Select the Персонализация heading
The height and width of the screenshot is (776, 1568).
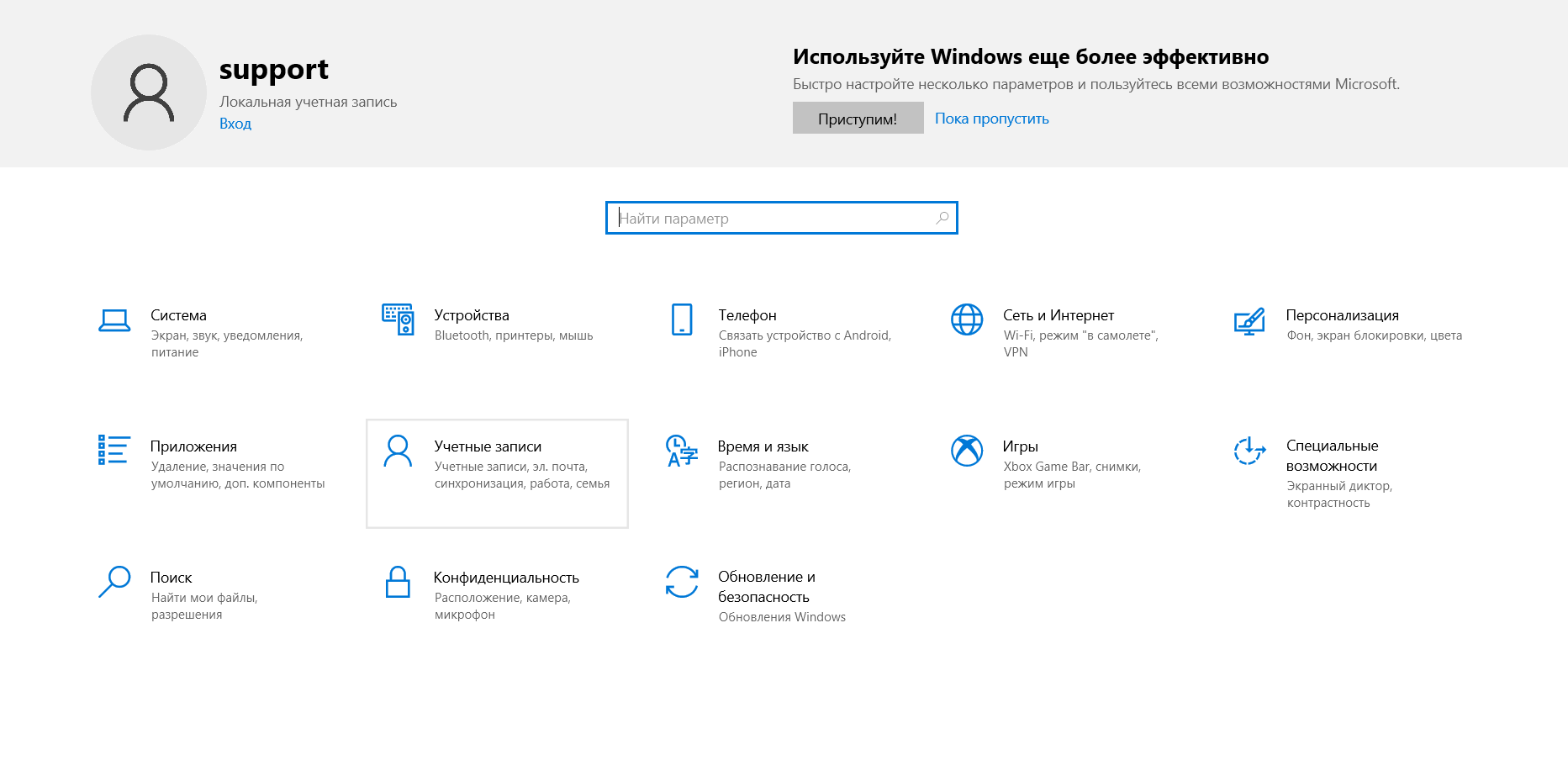[1343, 315]
